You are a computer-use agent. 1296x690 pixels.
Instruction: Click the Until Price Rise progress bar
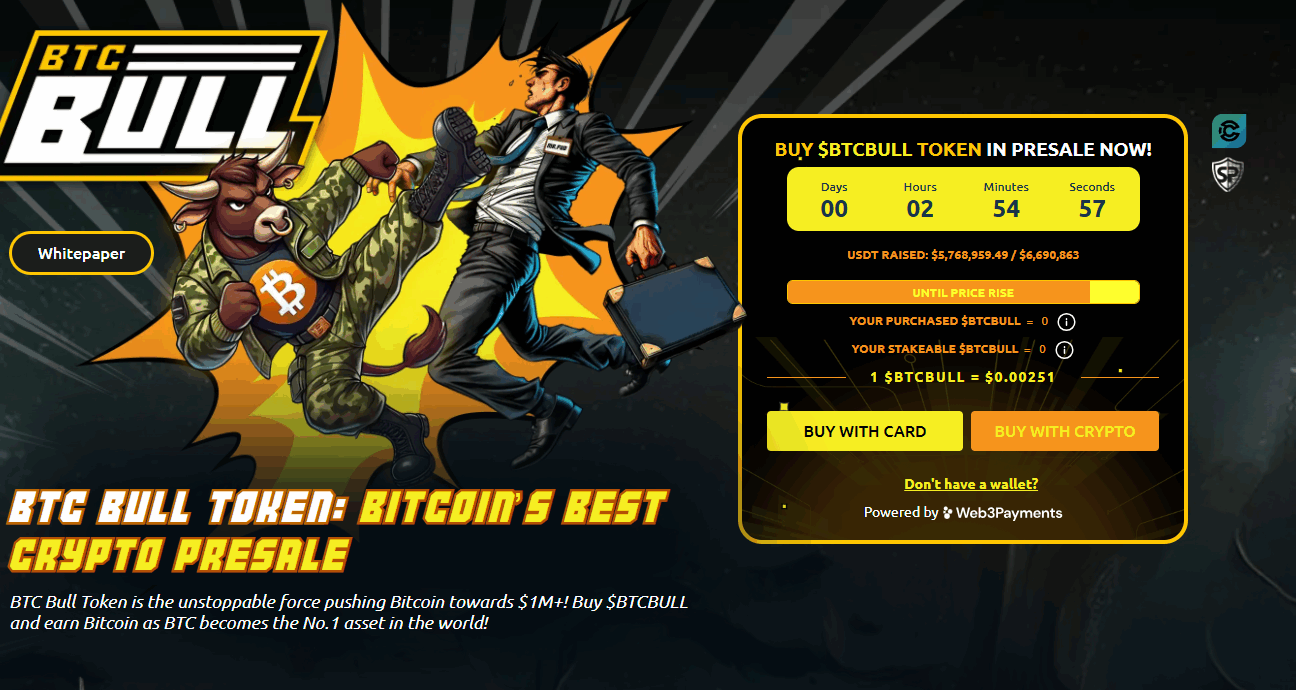click(x=963, y=293)
